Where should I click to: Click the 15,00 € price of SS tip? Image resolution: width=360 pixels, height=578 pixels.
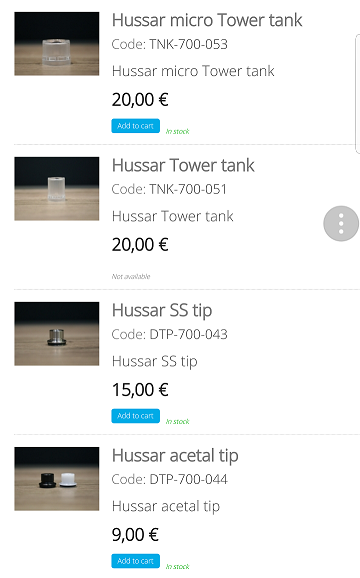[x=140, y=390]
